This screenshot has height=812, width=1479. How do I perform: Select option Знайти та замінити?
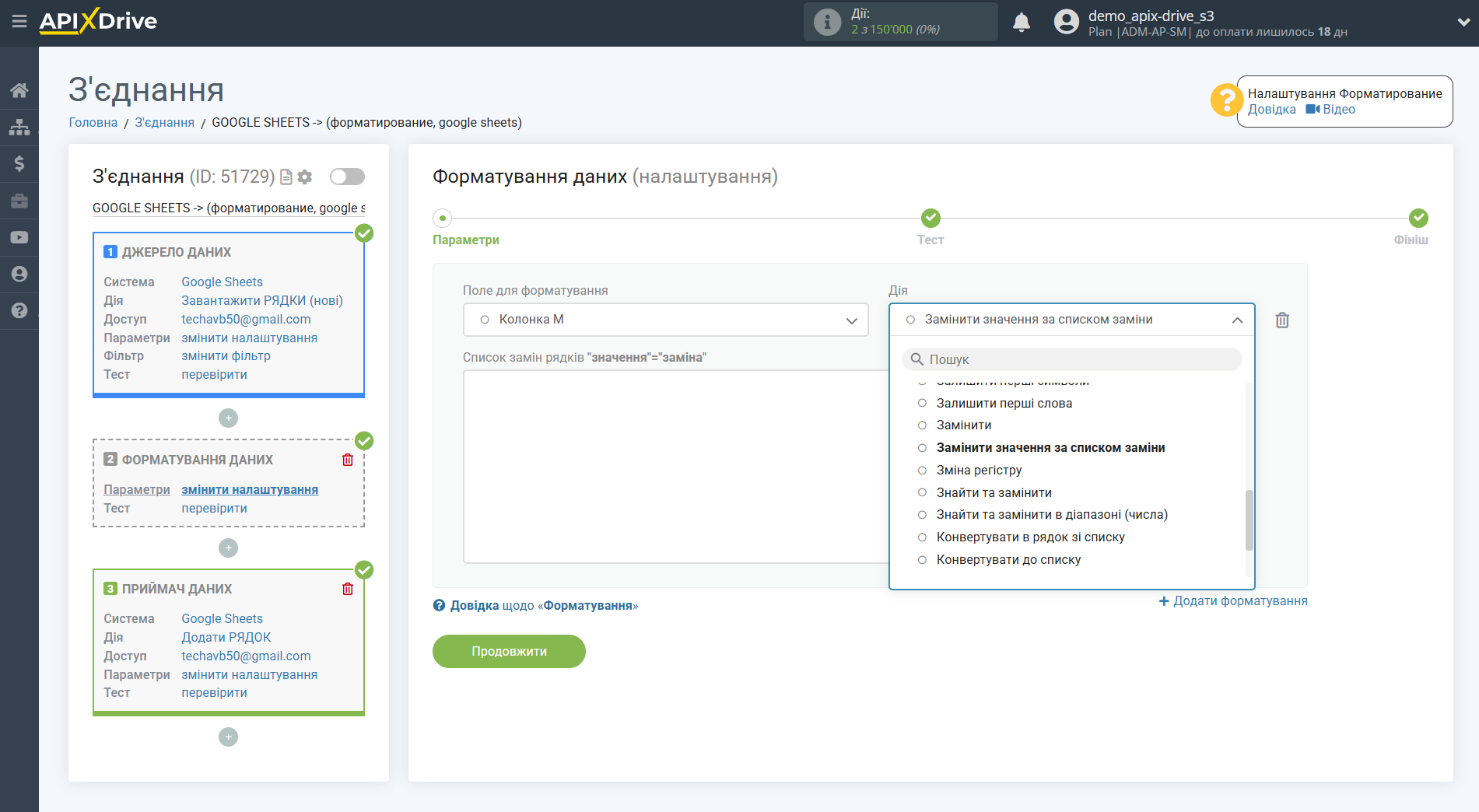pos(994,492)
